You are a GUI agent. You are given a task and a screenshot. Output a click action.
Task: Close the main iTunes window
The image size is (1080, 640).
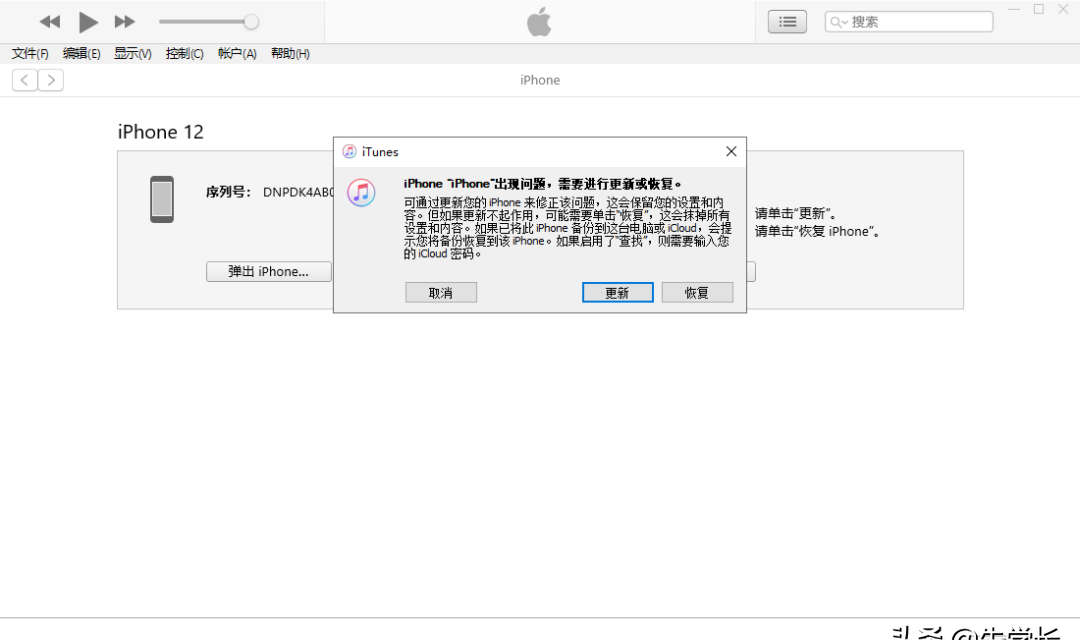1063,9
